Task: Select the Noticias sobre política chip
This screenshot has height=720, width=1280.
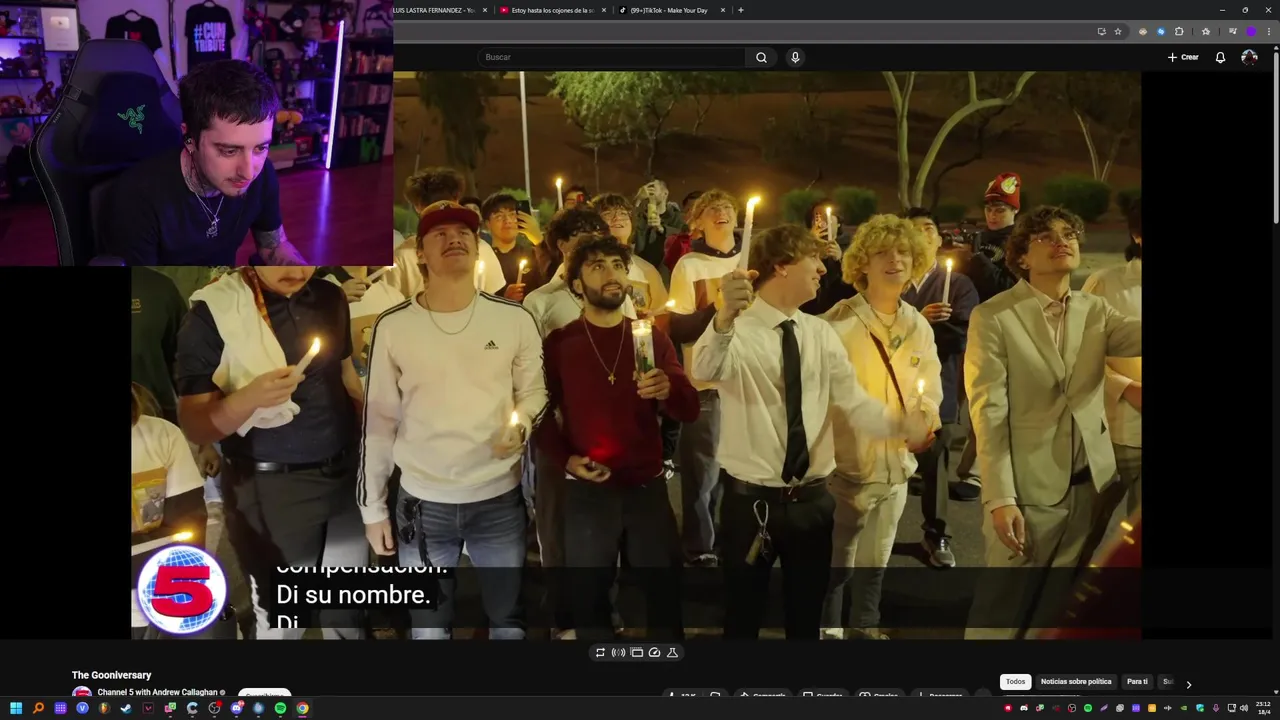Action: (1076, 681)
